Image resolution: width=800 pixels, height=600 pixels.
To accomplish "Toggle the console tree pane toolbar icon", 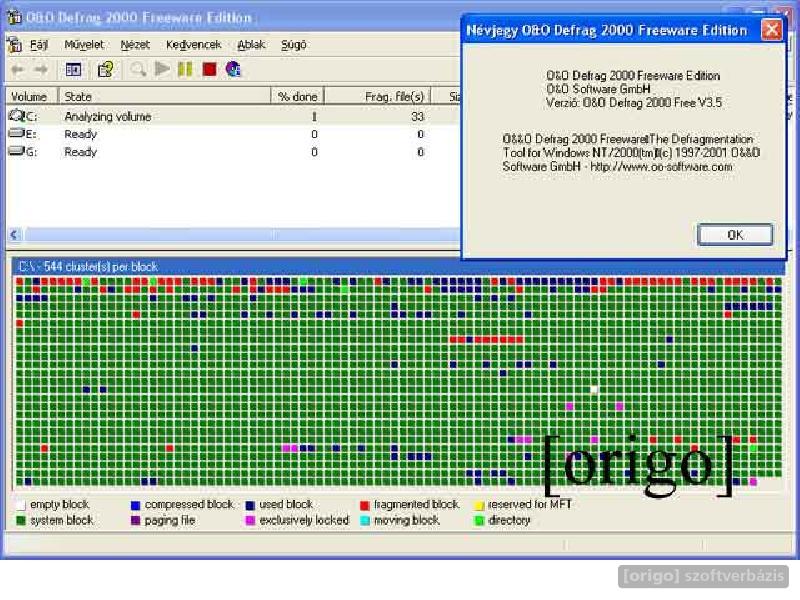I will click(x=73, y=69).
